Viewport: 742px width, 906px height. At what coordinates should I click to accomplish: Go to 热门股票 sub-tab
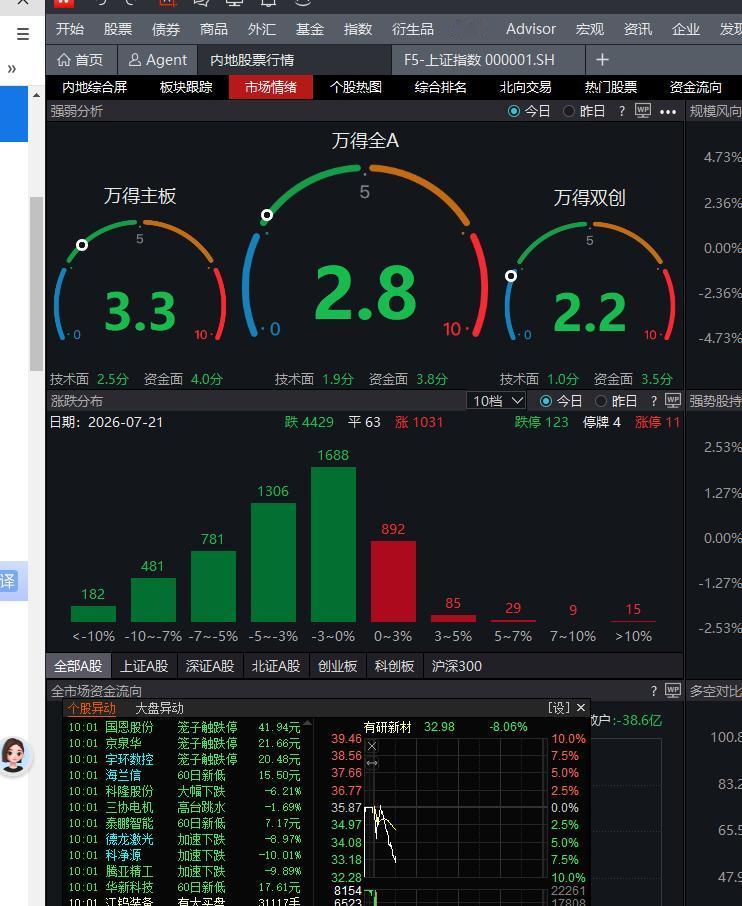point(611,87)
